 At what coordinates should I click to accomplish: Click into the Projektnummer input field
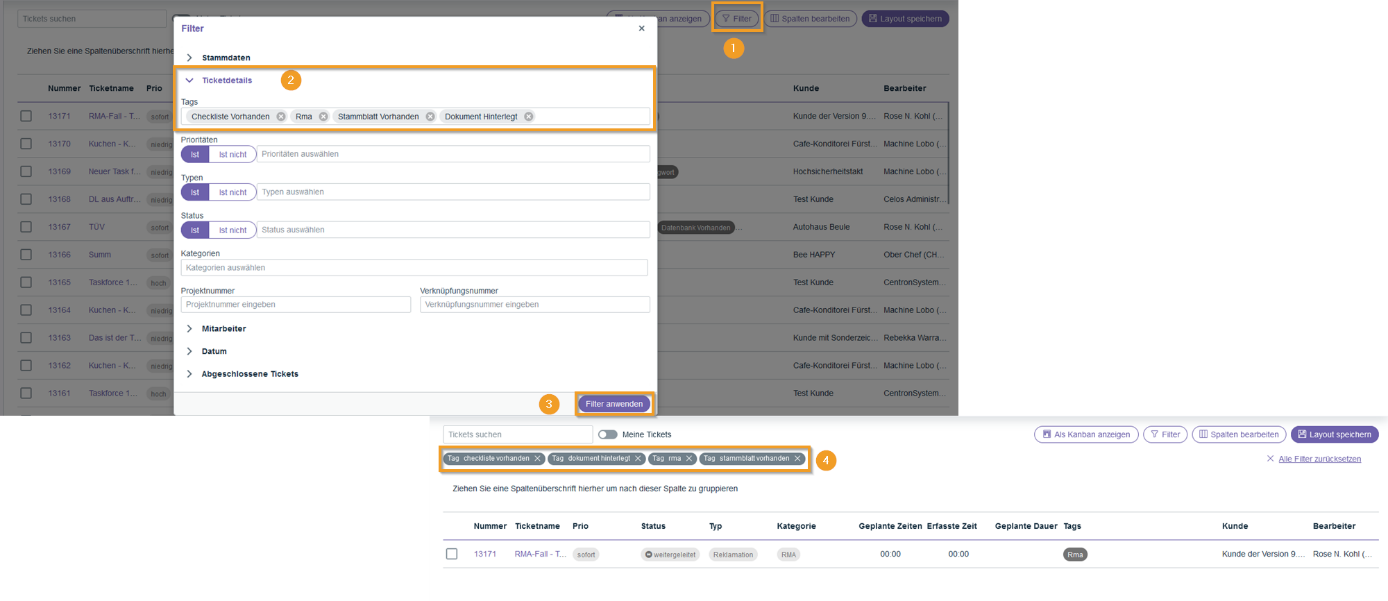[x=295, y=304]
